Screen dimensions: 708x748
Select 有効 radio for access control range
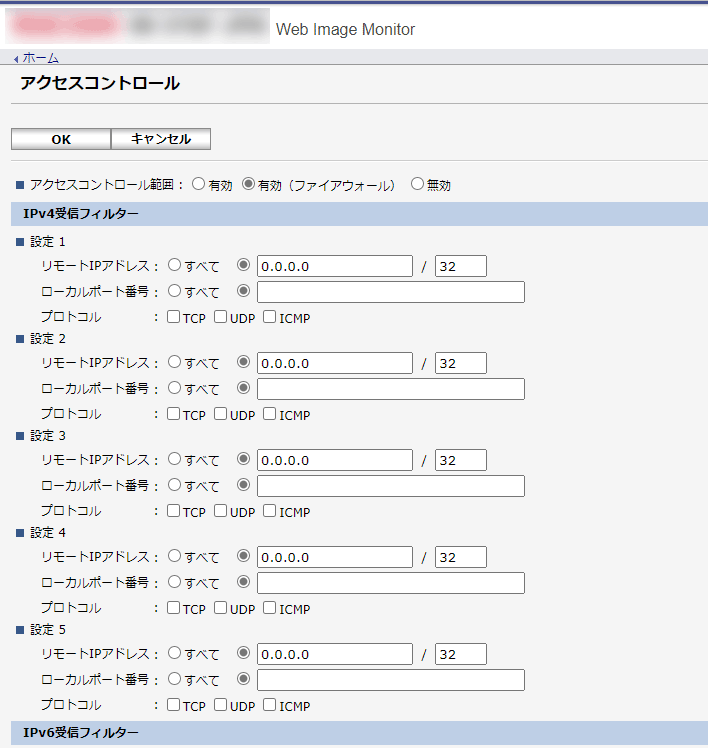199,184
